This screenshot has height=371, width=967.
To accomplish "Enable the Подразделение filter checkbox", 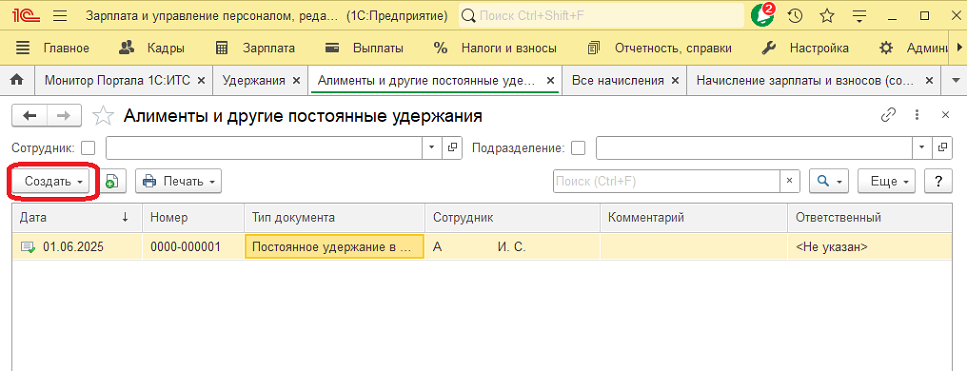I will pos(578,148).
